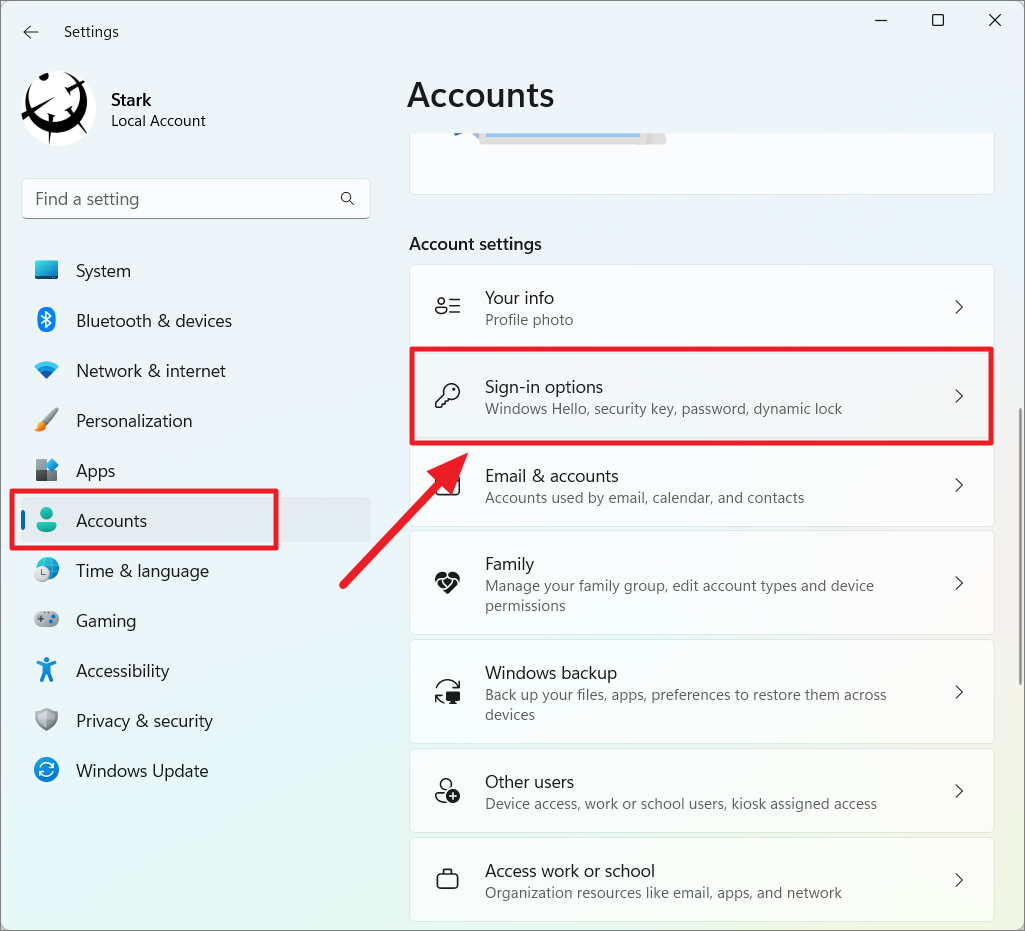Expand the Email & accounts chevron

pos(959,485)
